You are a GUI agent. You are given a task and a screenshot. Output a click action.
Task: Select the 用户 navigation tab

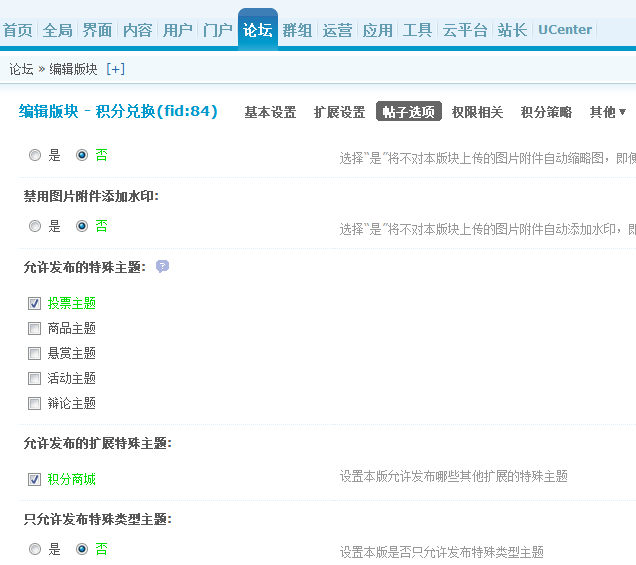[178, 30]
